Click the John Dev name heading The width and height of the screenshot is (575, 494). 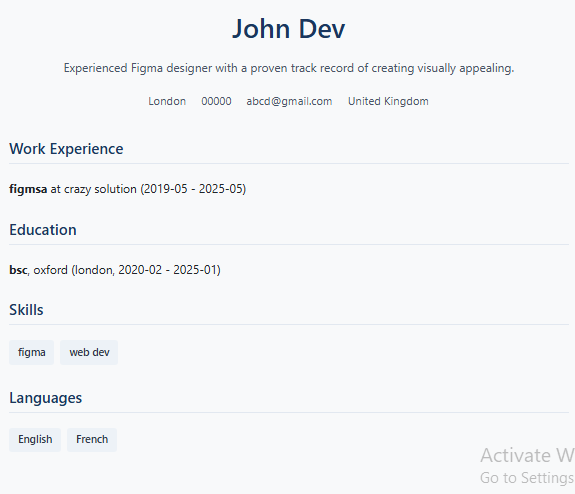point(289,29)
